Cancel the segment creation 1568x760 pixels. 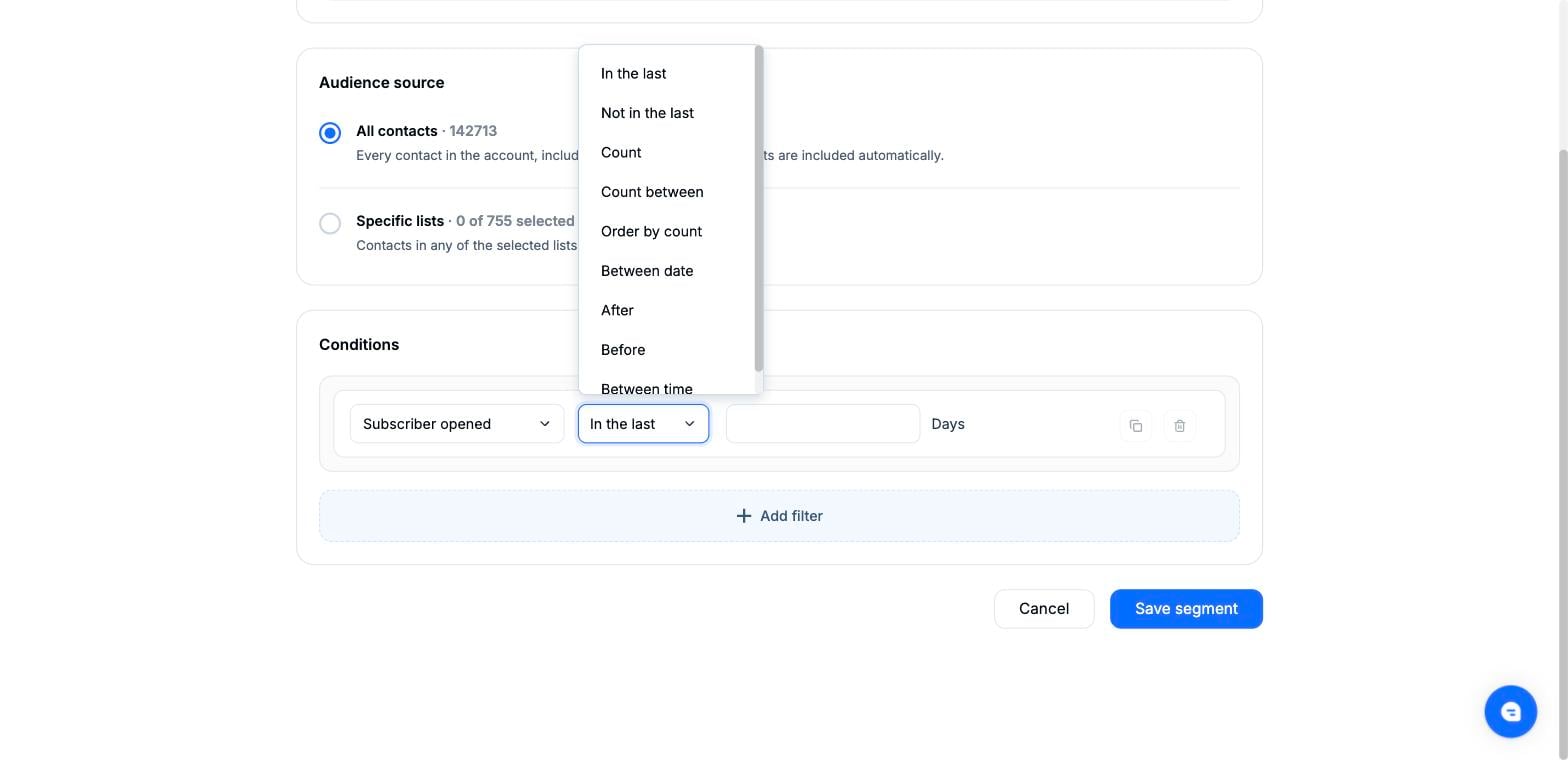point(1044,609)
